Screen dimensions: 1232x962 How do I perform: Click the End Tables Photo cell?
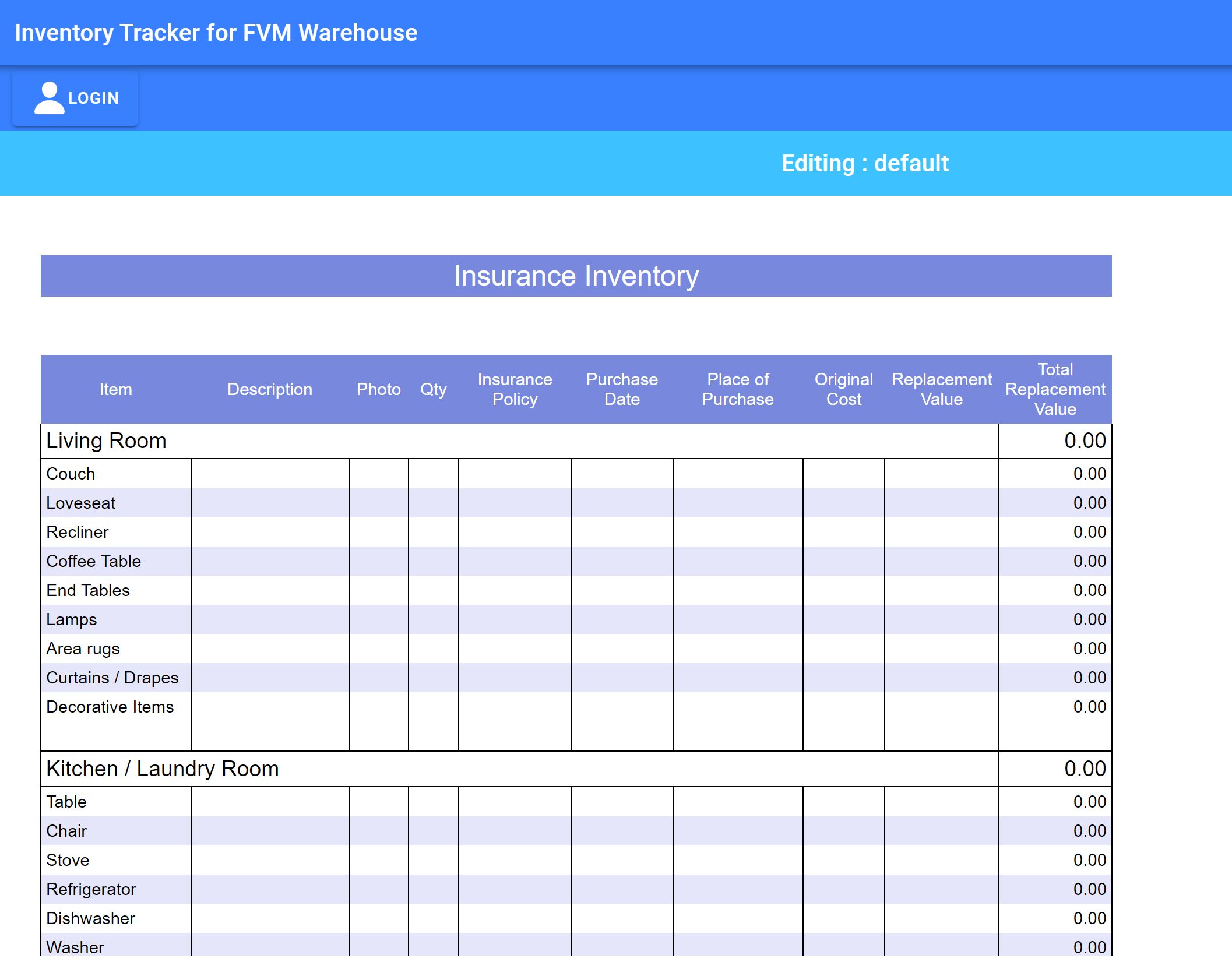379,590
